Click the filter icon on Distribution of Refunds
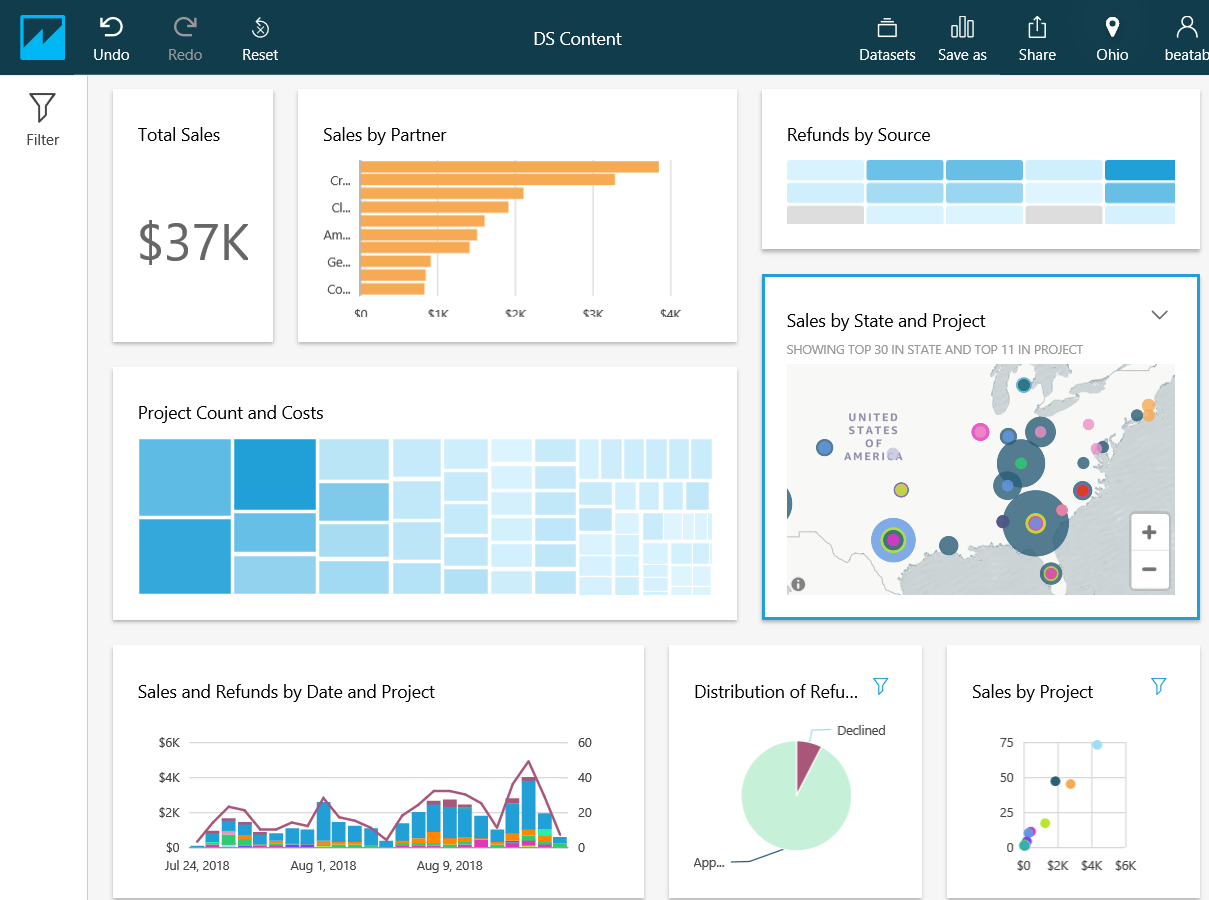The image size is (1209, 900). 880,686
